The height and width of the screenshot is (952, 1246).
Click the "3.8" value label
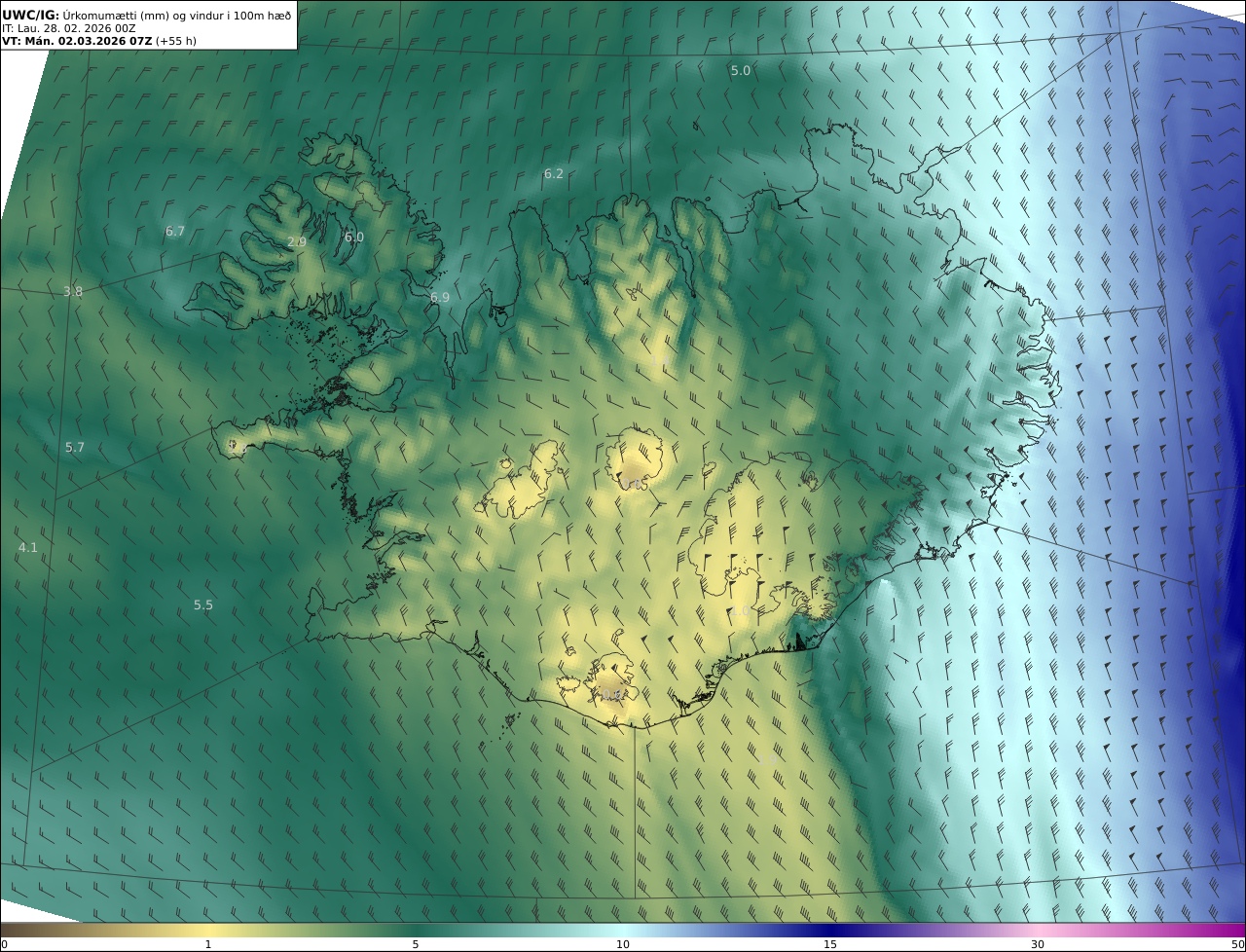[73, 291]
